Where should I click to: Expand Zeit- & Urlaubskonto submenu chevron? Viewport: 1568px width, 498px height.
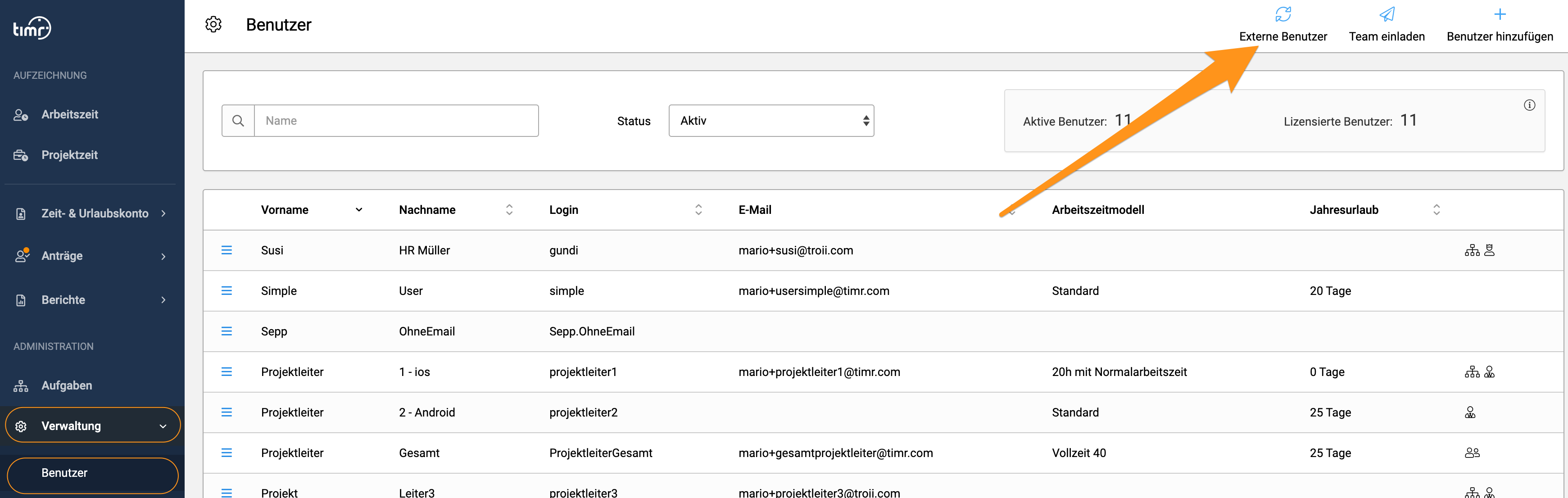(x=163, y=213)
